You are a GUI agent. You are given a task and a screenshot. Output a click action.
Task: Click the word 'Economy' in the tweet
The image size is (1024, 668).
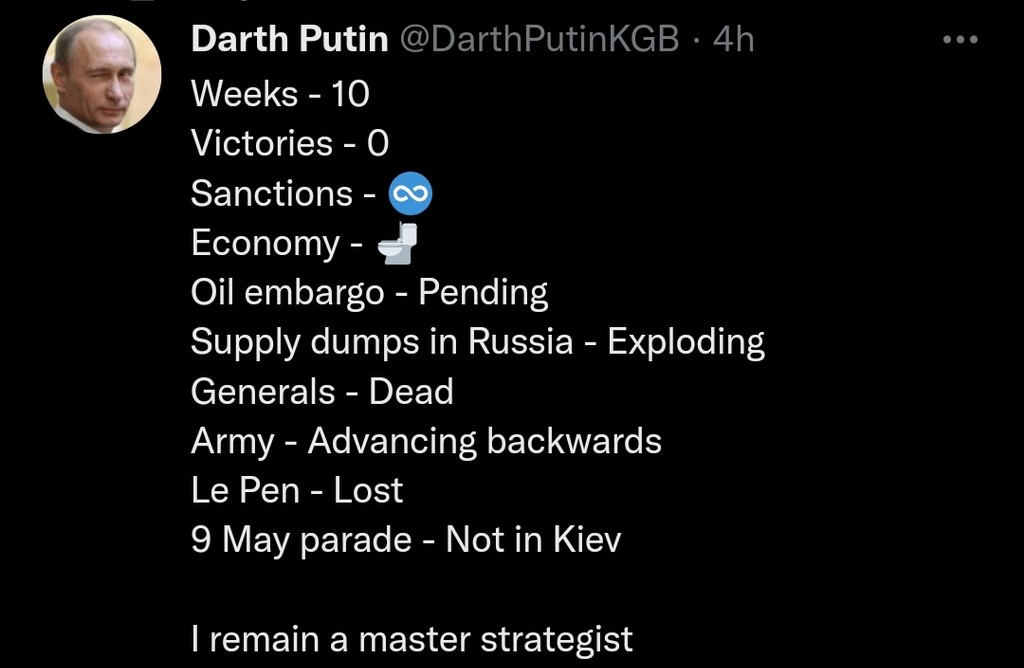click(265, 243)
